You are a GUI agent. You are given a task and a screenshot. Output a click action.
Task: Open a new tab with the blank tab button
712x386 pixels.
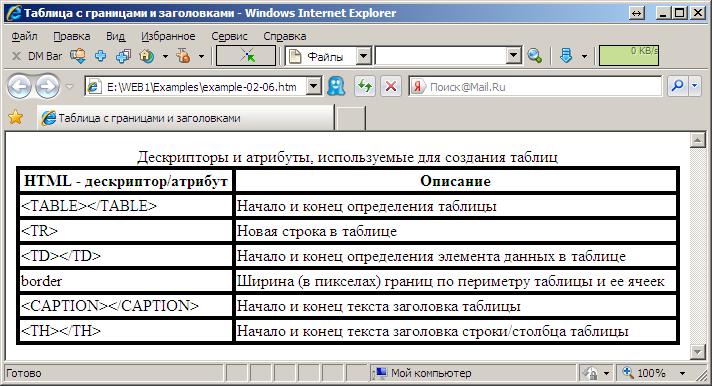(350, 119)
